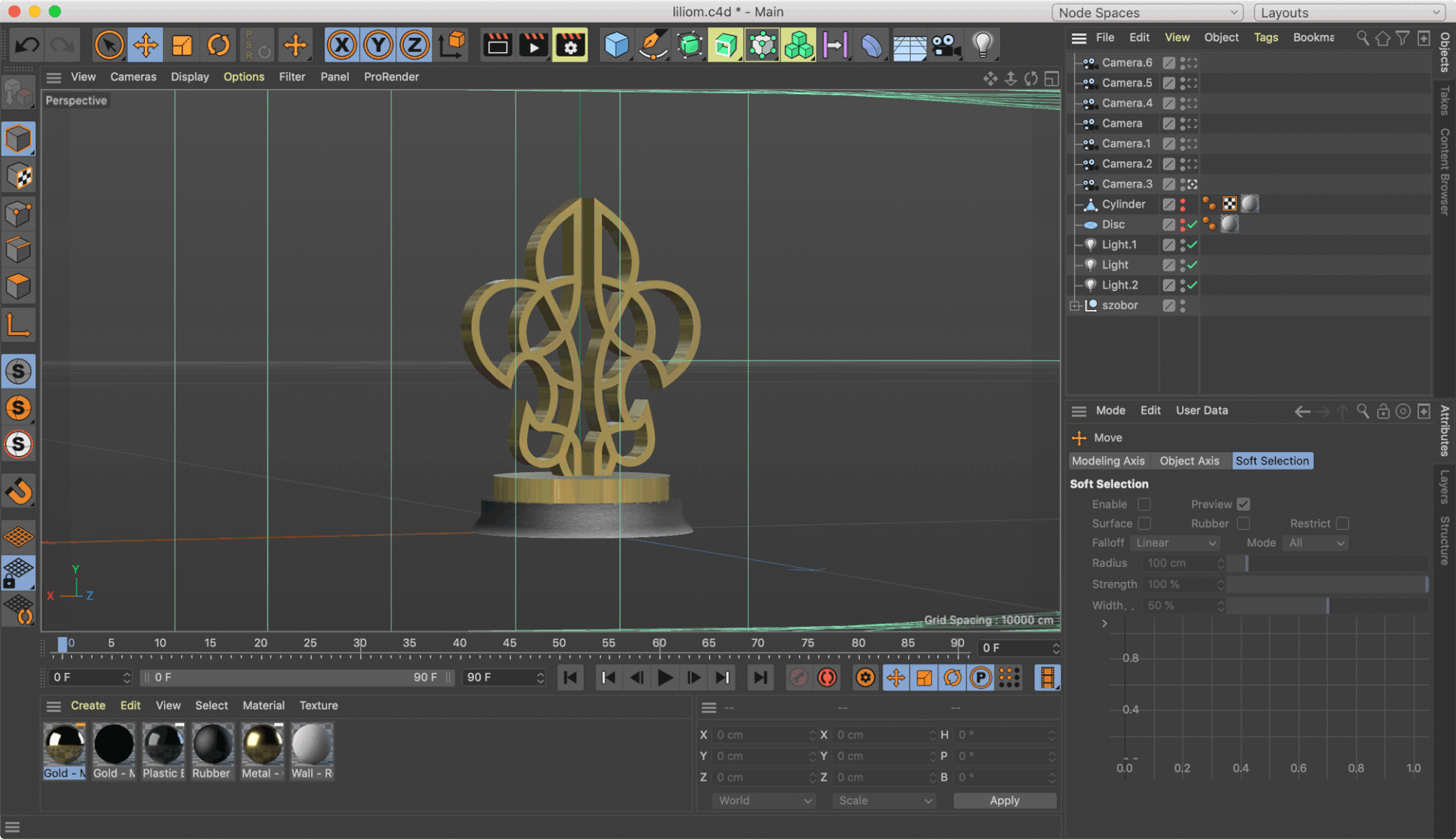Click the Cube primitive icon
This screenshot has height=839, width=1456.
pyautogui.click(x=616, y=45)
